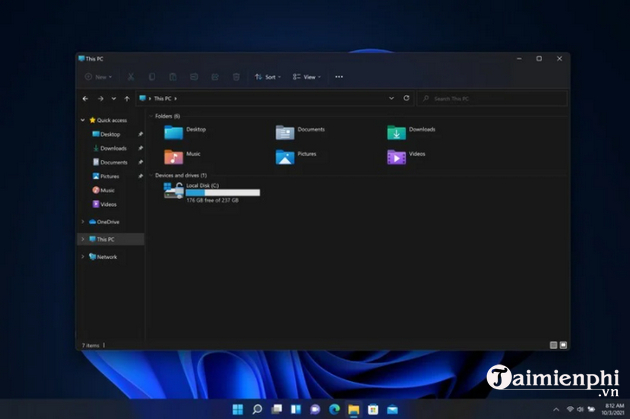
Task: Open the clock and date flyout
Action: tap(613, 409)
